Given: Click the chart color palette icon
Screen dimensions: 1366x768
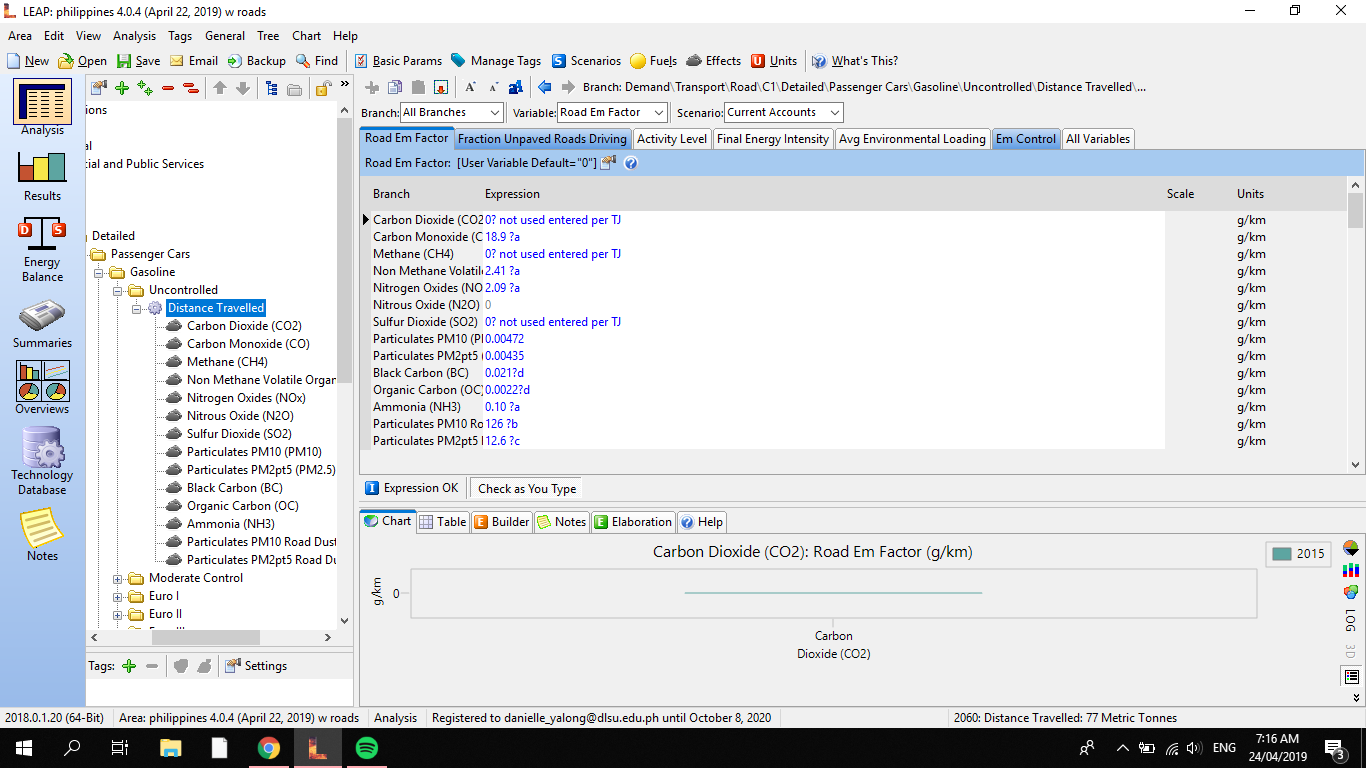Looking at the screenshot, I should (x=1351, y=592).
